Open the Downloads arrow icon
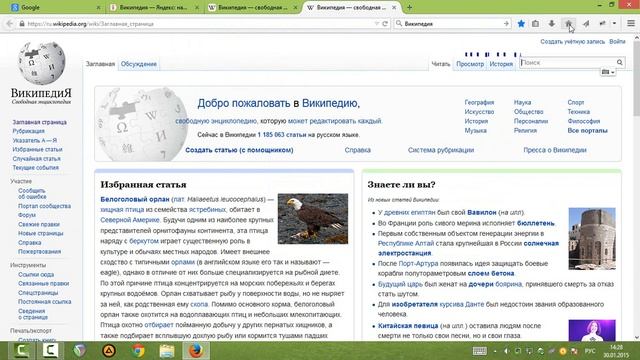This screenshot has height=360, width=640. 551,24
